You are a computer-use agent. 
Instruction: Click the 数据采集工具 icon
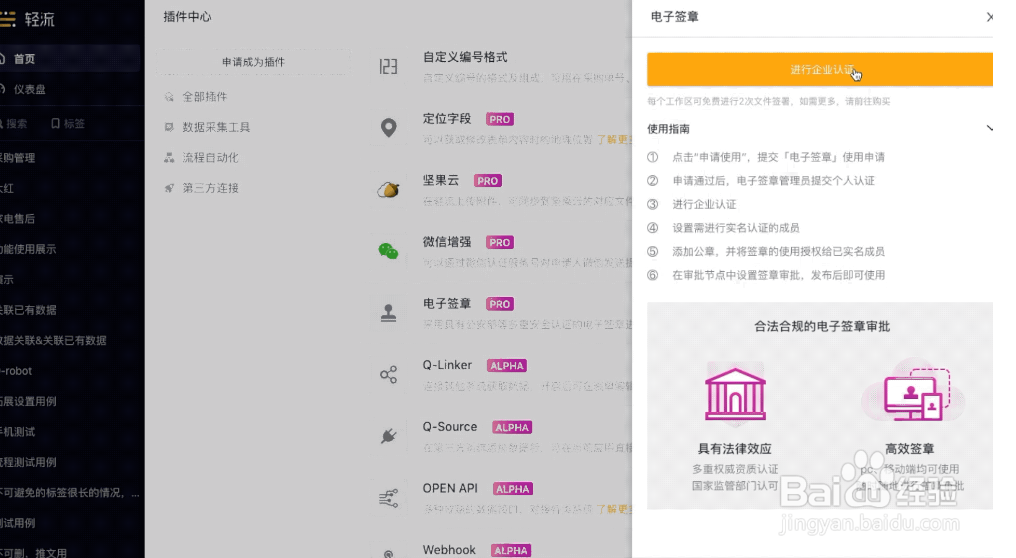coord(169,127)
